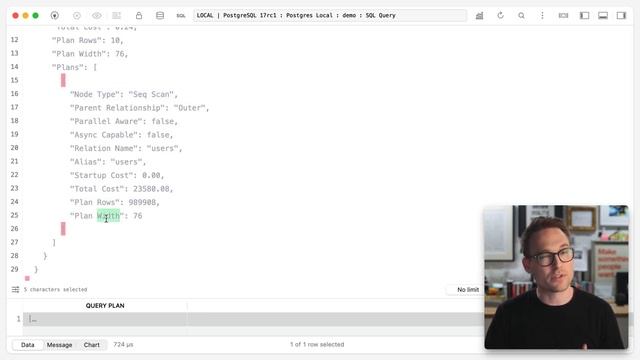
Task: Open the metrics chart toolbar icon
Action: coord(479,16)
